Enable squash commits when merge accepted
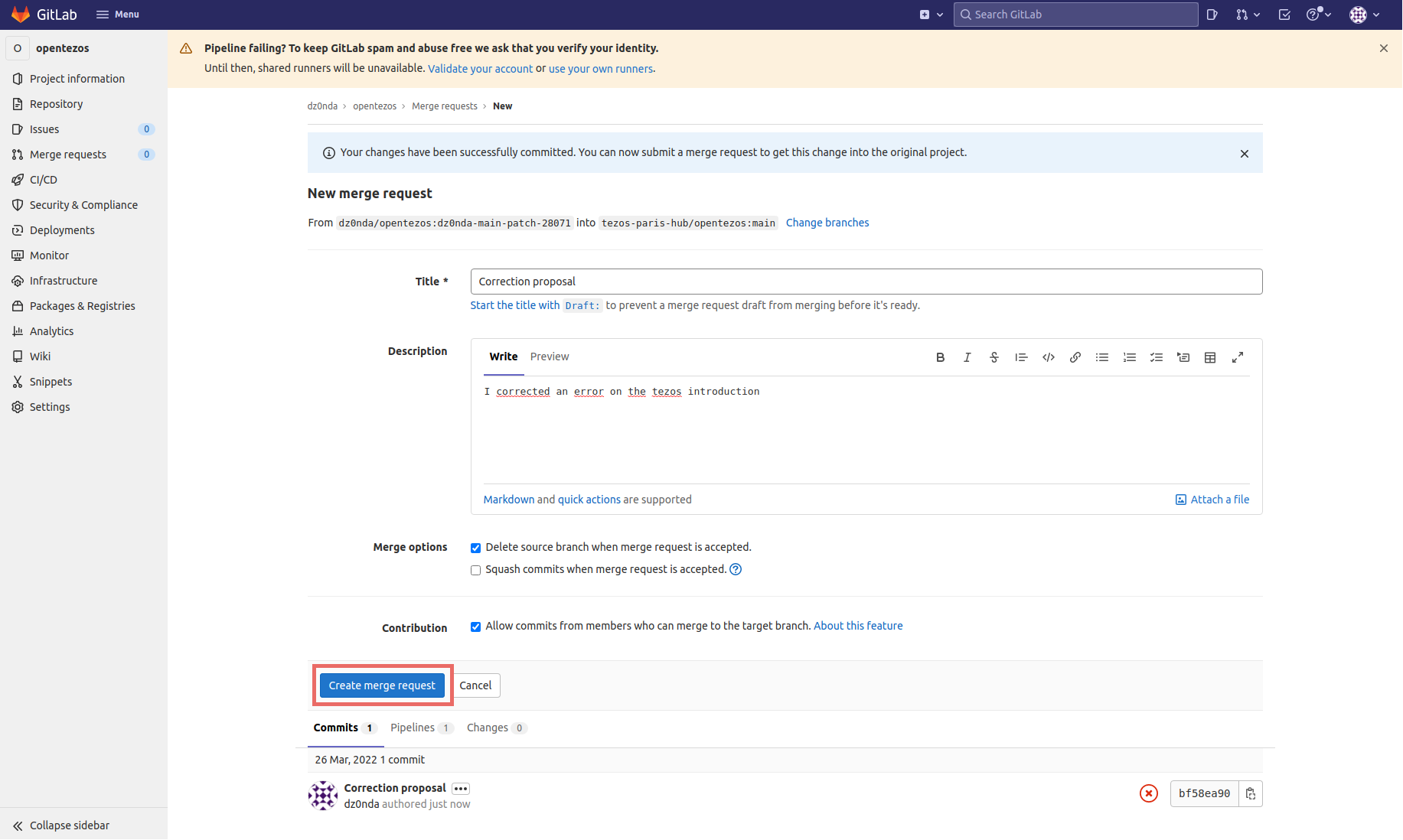Viewport: 1403px width, 840px height. pyautogui.click(x=475, y=570)
